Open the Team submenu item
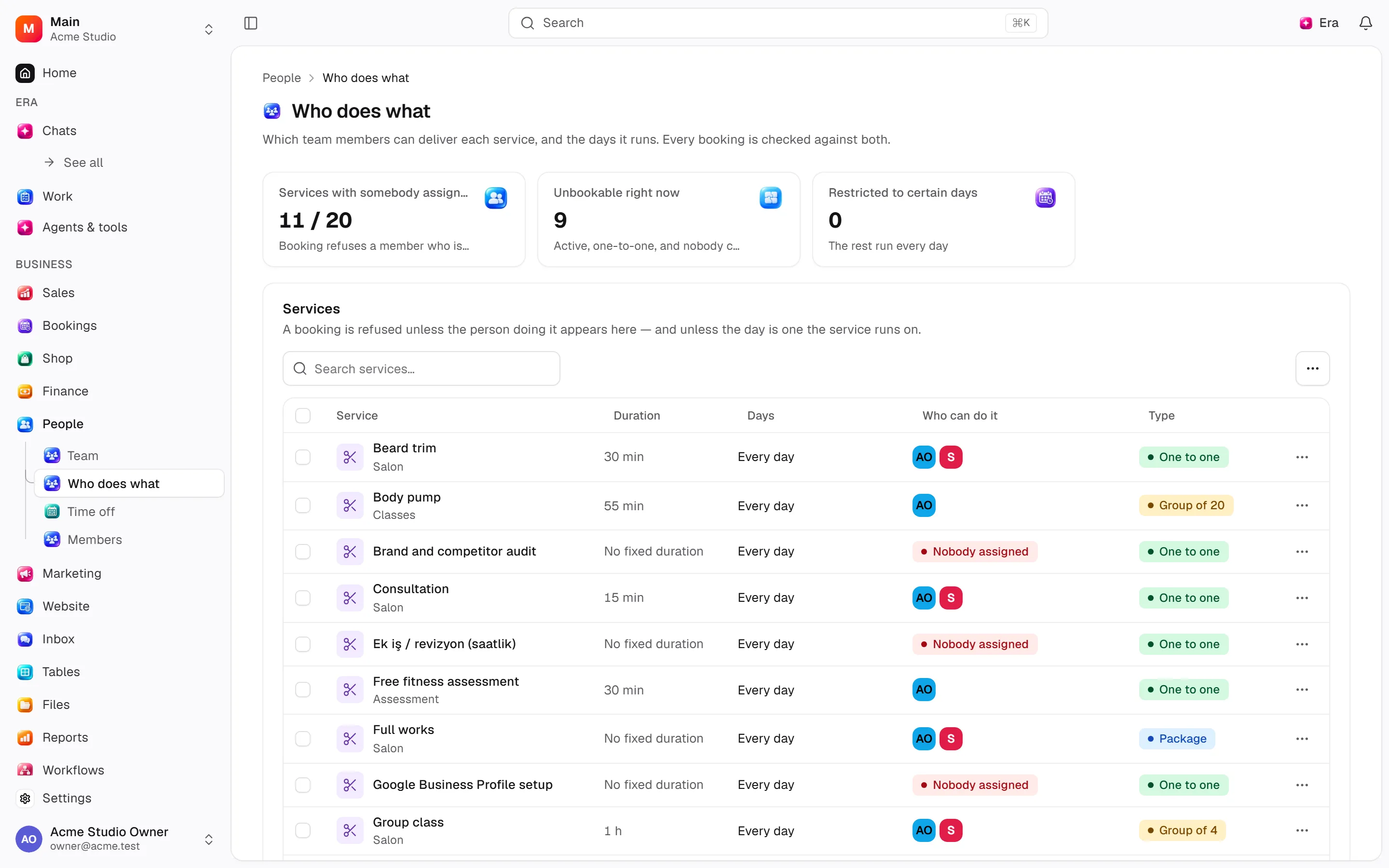Viewport: 1389px width, 868px height. [x=129, y=456]
